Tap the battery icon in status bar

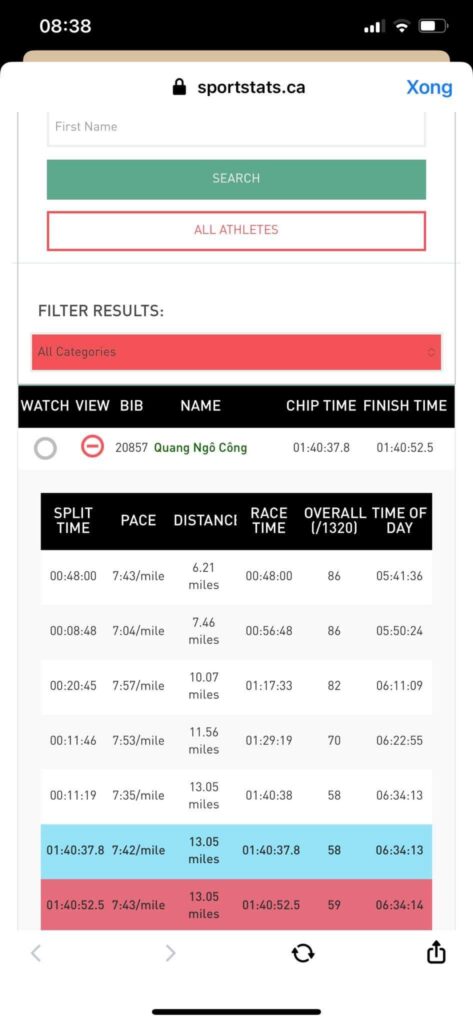tap(434, 27)
